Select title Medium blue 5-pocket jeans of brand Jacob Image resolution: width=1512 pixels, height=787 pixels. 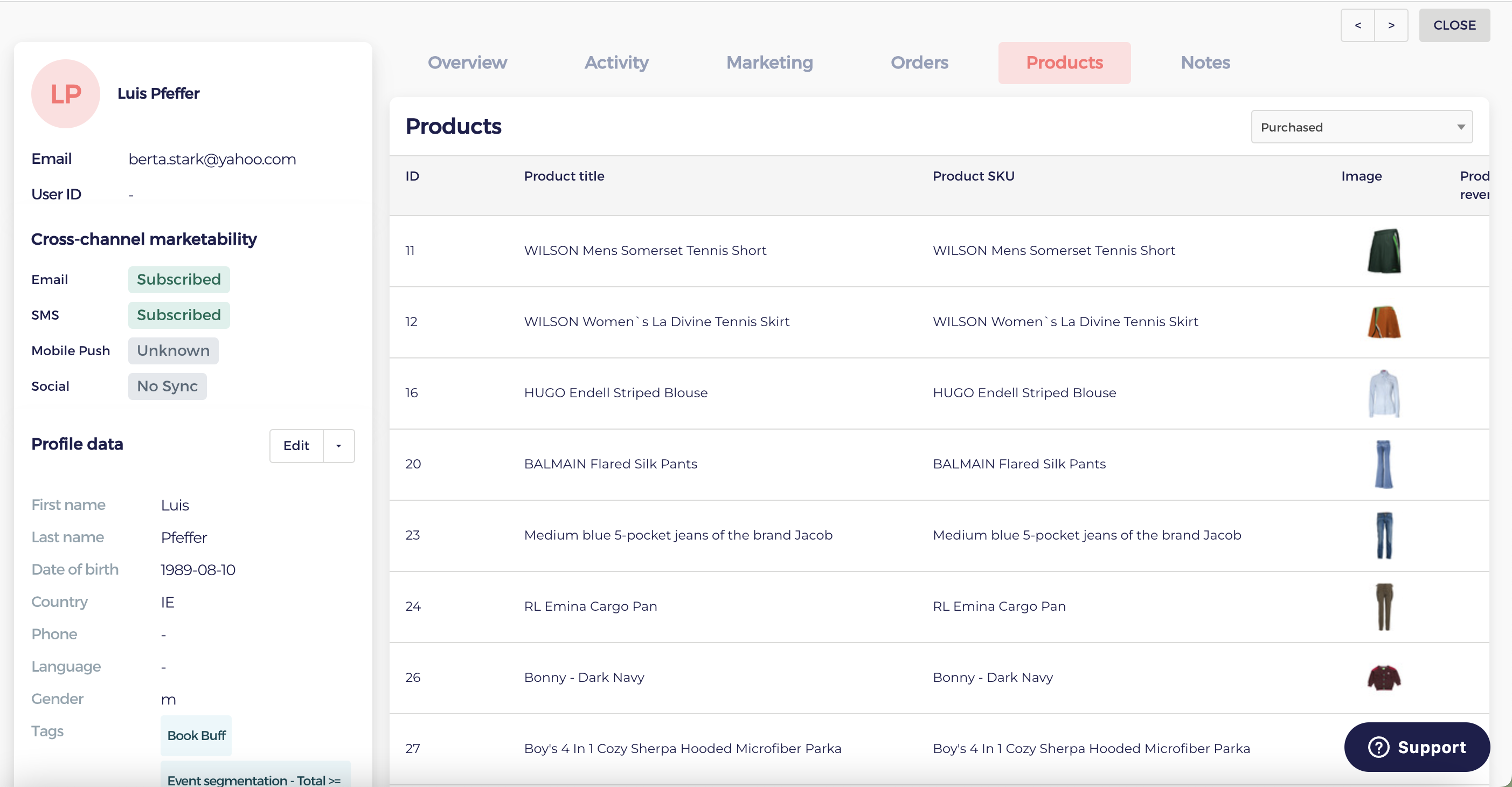coord(678,535)
